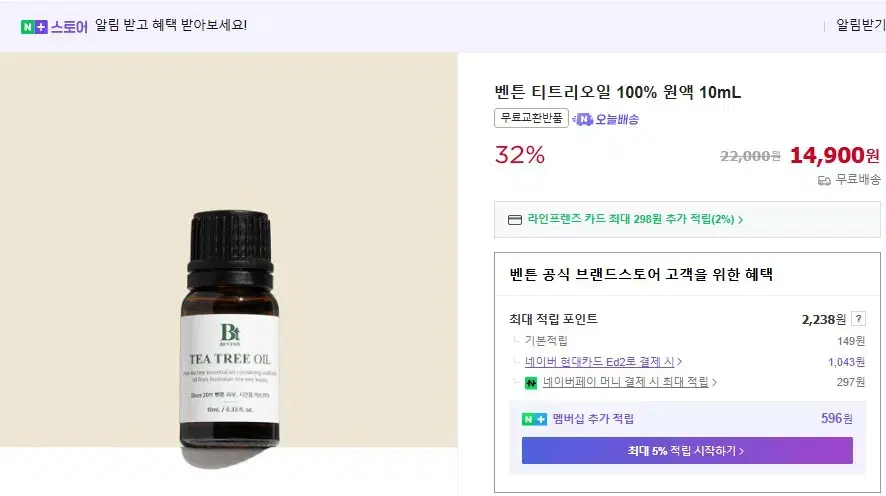Expand the chevron after 최대 적립
Screen dimensions: 886x496
(x=714, y=382)
